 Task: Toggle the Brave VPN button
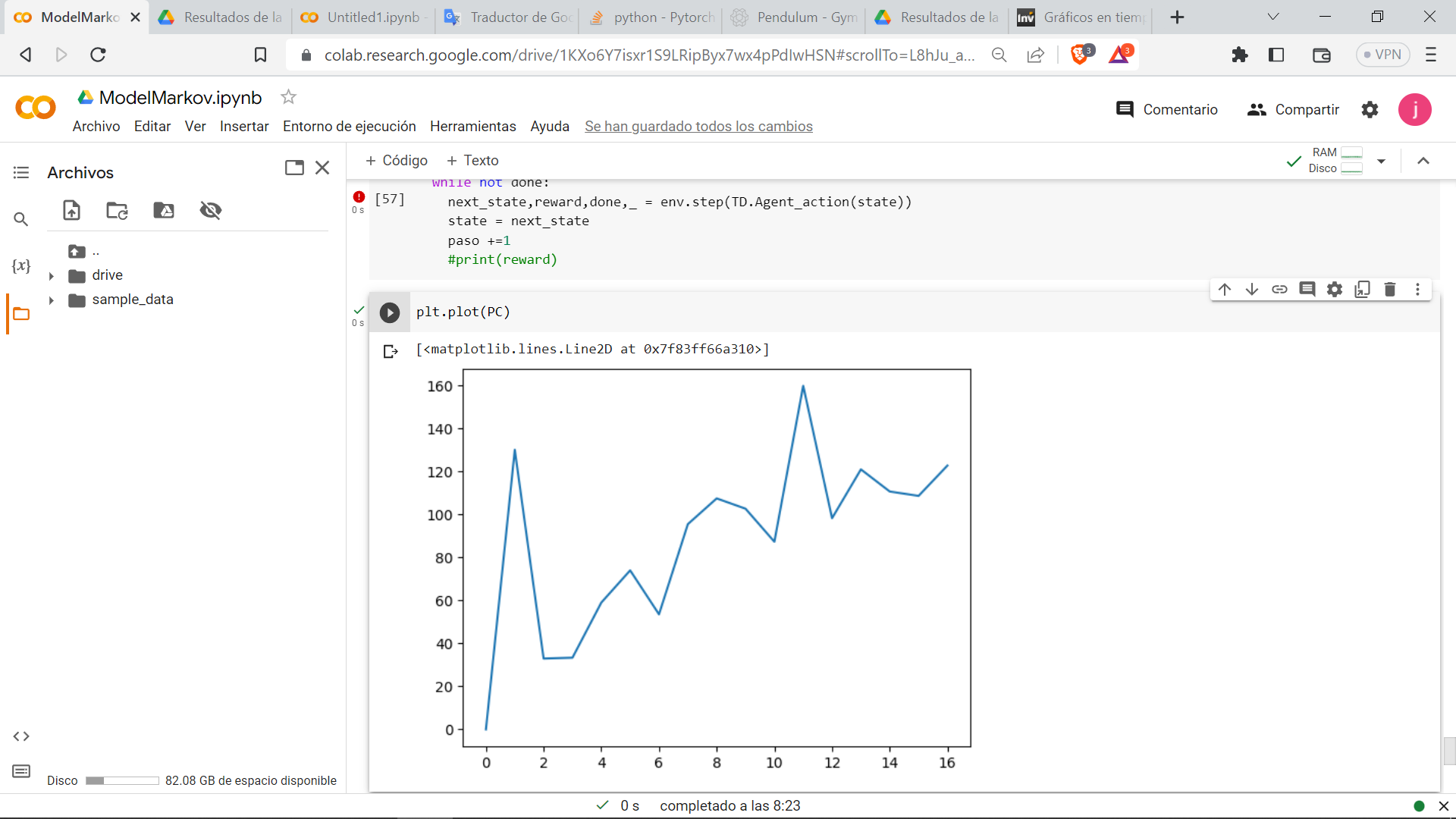(x=1382, y=55)
